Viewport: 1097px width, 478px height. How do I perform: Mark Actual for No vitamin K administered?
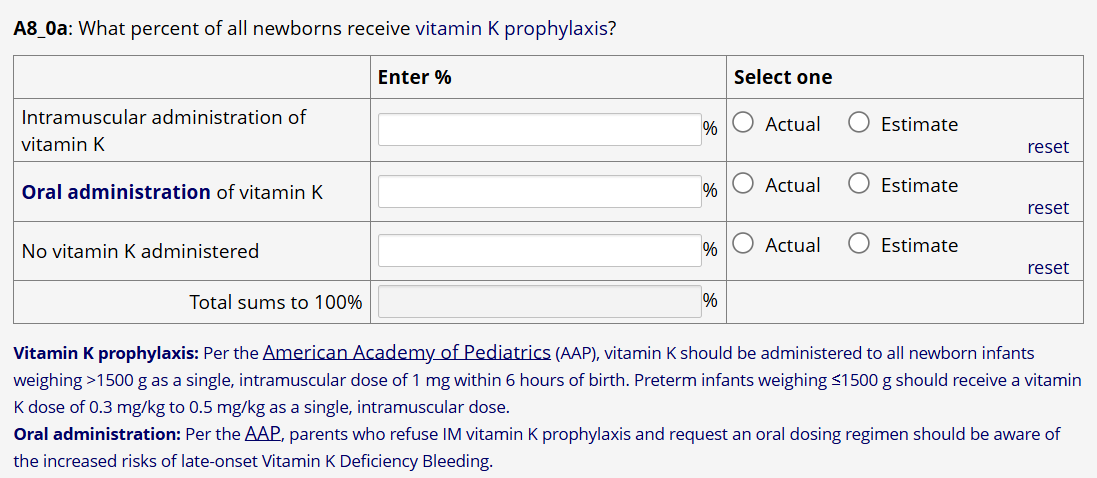(743, 244)
